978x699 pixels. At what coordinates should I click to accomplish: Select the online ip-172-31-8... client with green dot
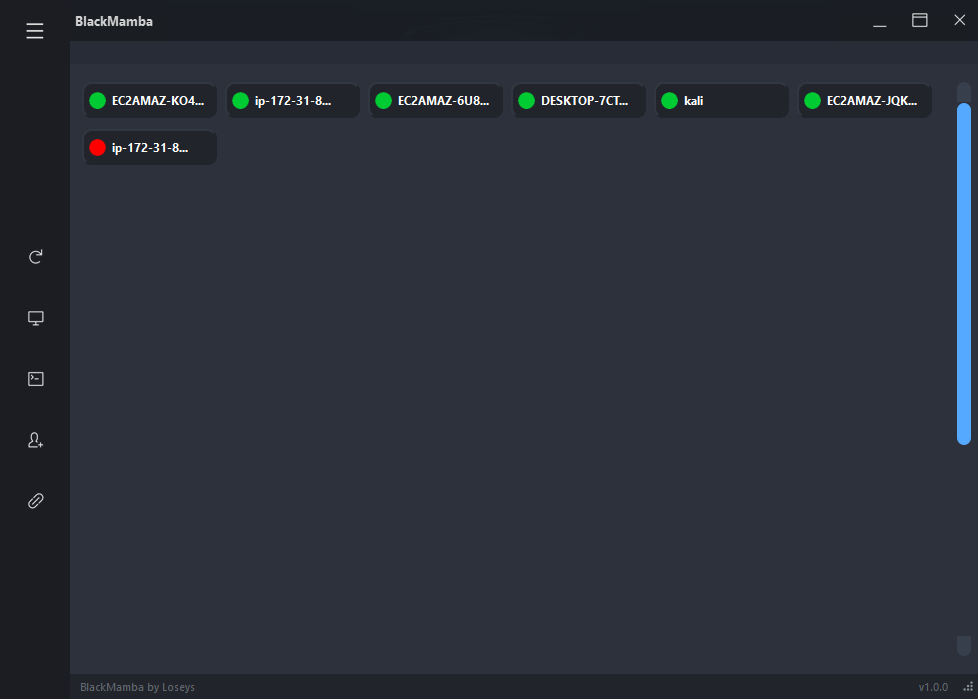[x=293, y=100]
